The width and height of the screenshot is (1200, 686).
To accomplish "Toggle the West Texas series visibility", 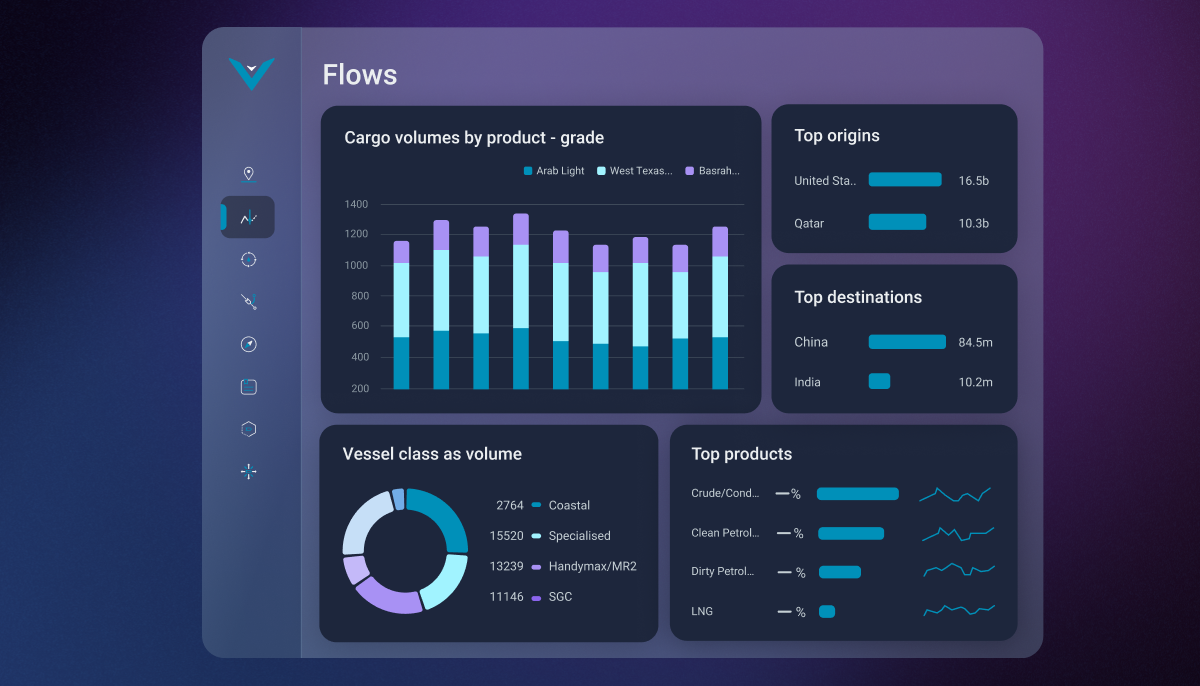I will pyautogui.click(x=637, y=171).
